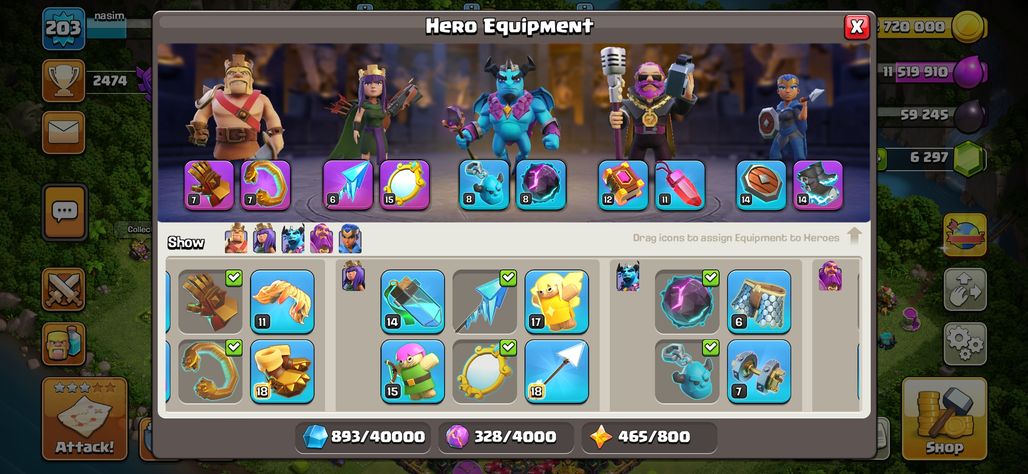This screenshot has width=1028, height=474.
Task: Choose the Healer Puppet level 17 equipment
Action: [x=557, y=302]
